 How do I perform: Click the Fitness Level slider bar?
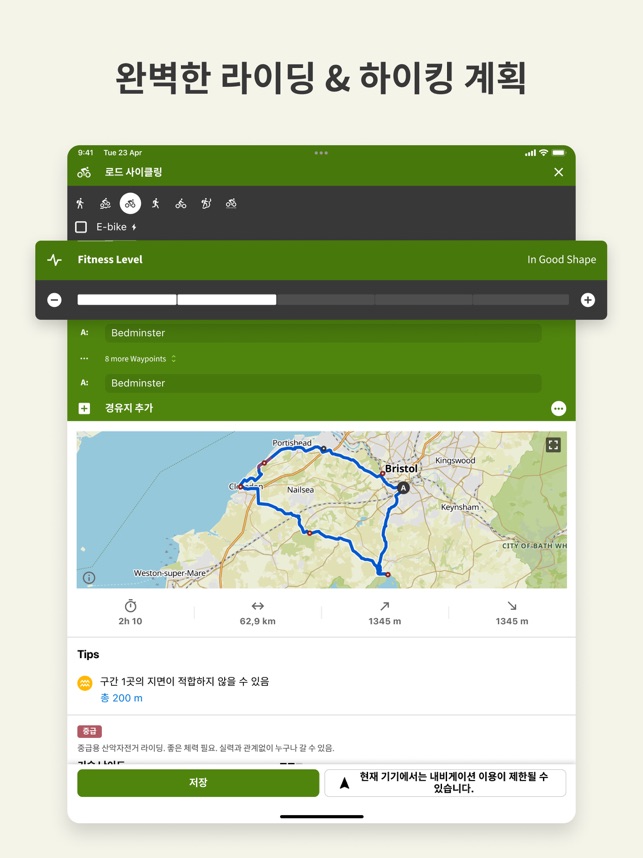coord(322,300)
